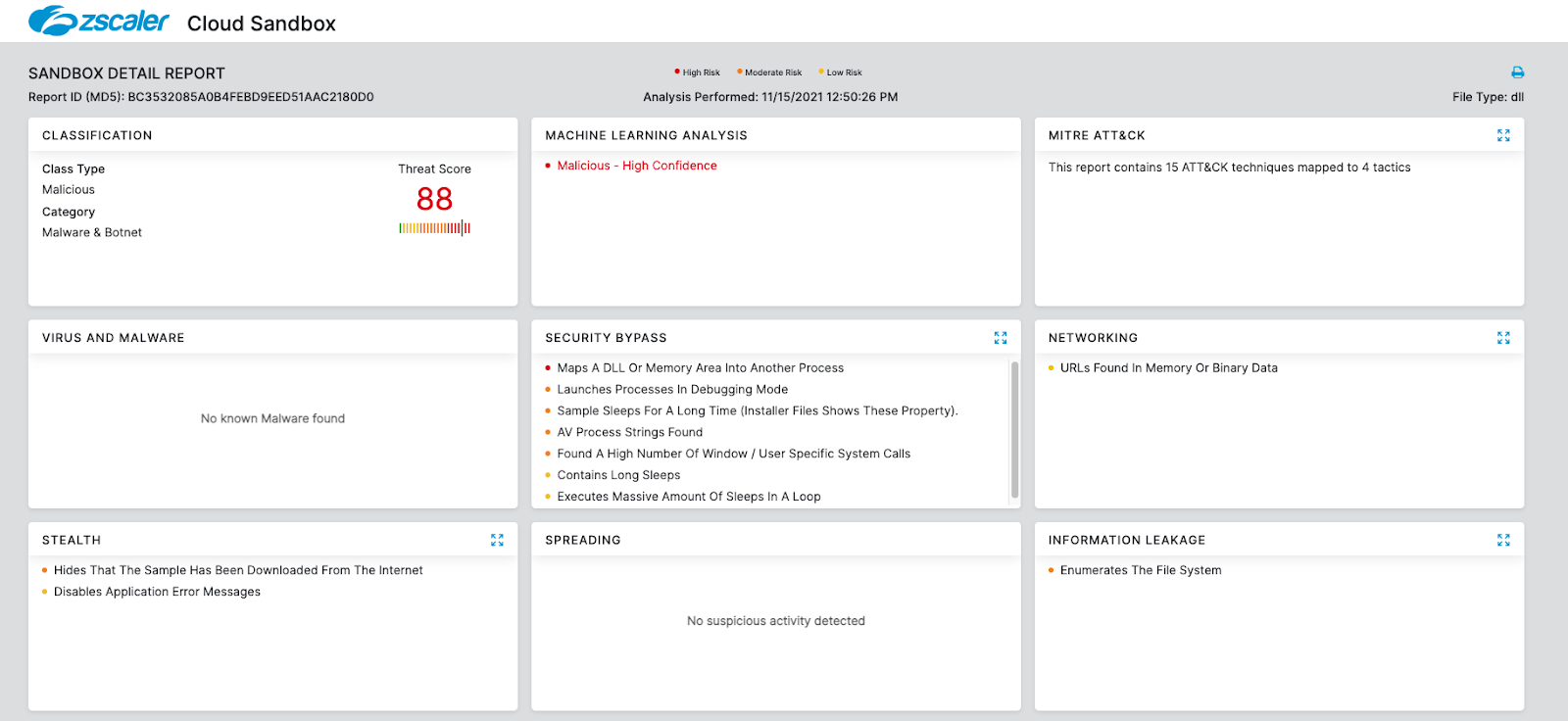Viewport: 1568px width, 721px height.
Task: Click Enumerates The File System entry
Action: (x=1140, y=570)
